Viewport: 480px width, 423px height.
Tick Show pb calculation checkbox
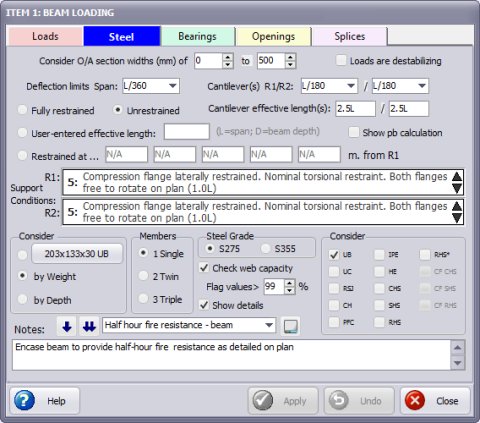pos(354,132)
